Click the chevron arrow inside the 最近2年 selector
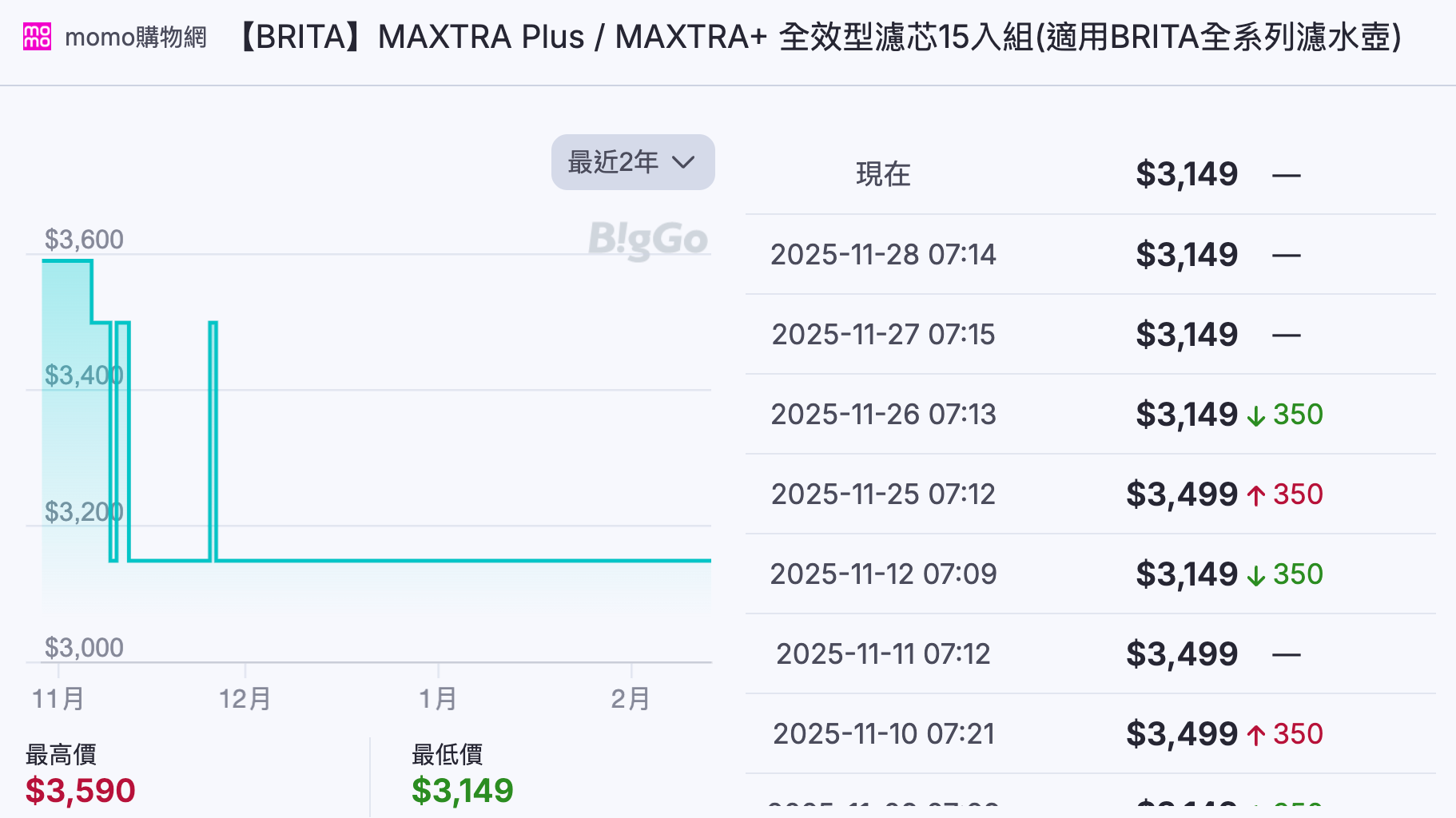This screenshot has width=1456, height=818. [684, 162]
